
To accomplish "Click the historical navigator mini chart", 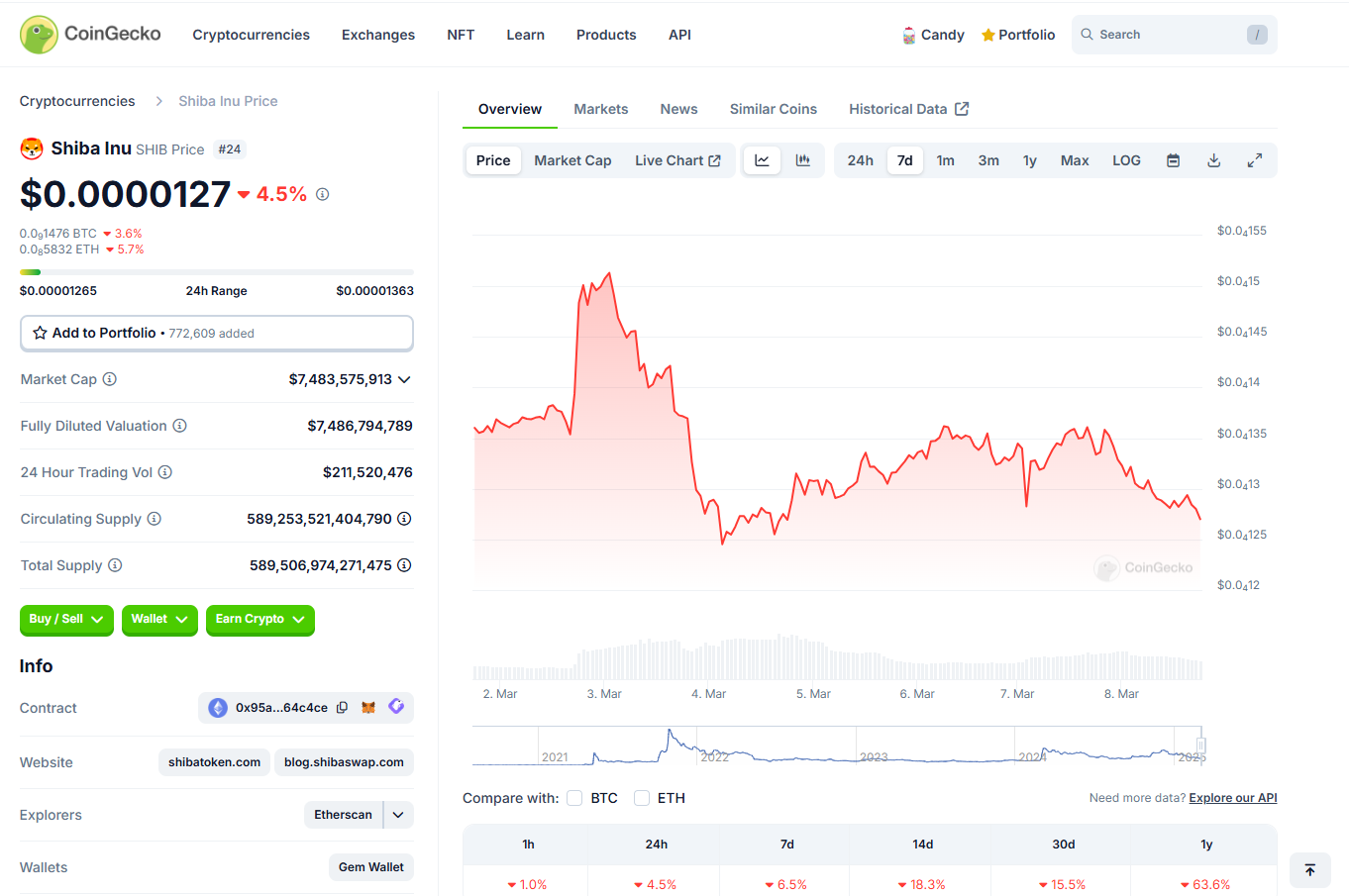I will pos(837,746).
